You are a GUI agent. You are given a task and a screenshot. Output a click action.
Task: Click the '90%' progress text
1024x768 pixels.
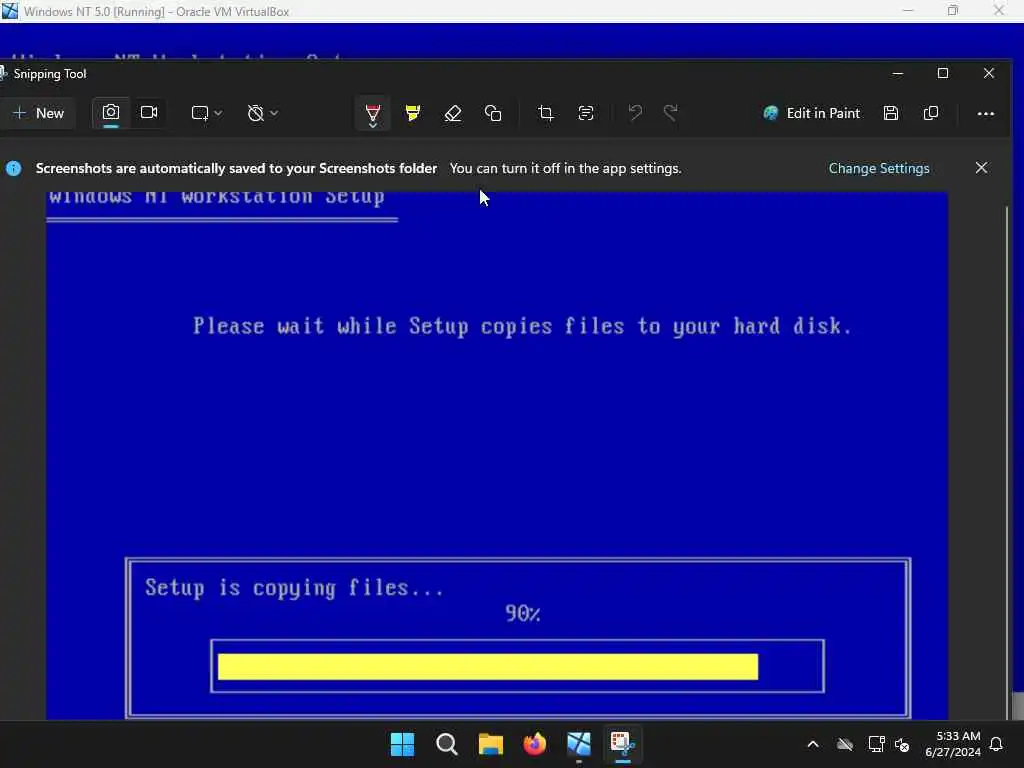click(522, 613)
